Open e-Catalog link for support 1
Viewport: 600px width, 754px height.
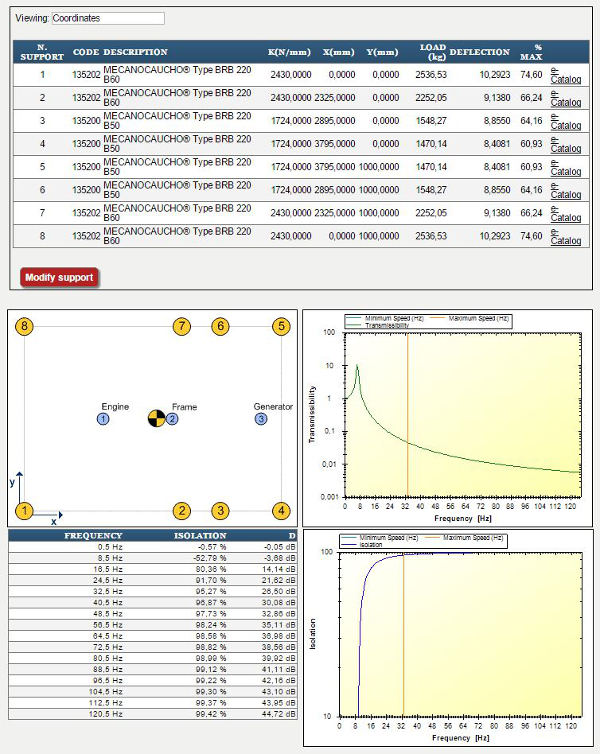click(x=565, y=75)
